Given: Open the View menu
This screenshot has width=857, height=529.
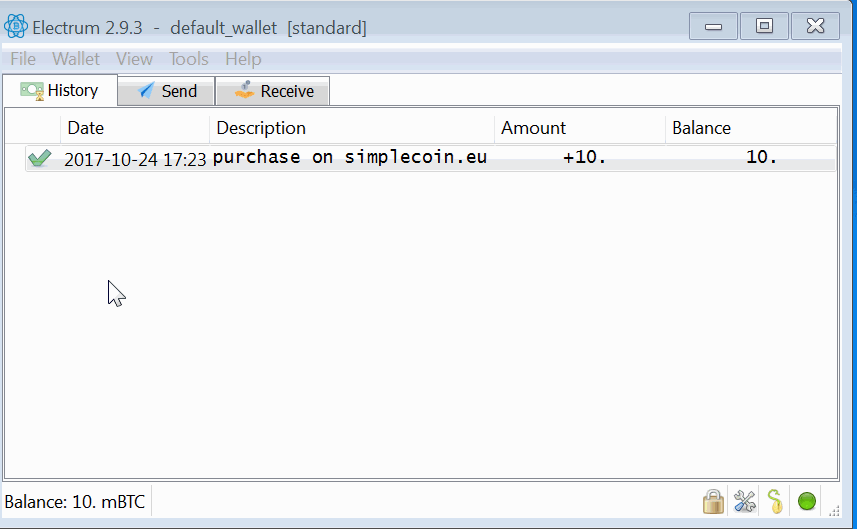Looking at the screenshot, I should click(134, 59).
